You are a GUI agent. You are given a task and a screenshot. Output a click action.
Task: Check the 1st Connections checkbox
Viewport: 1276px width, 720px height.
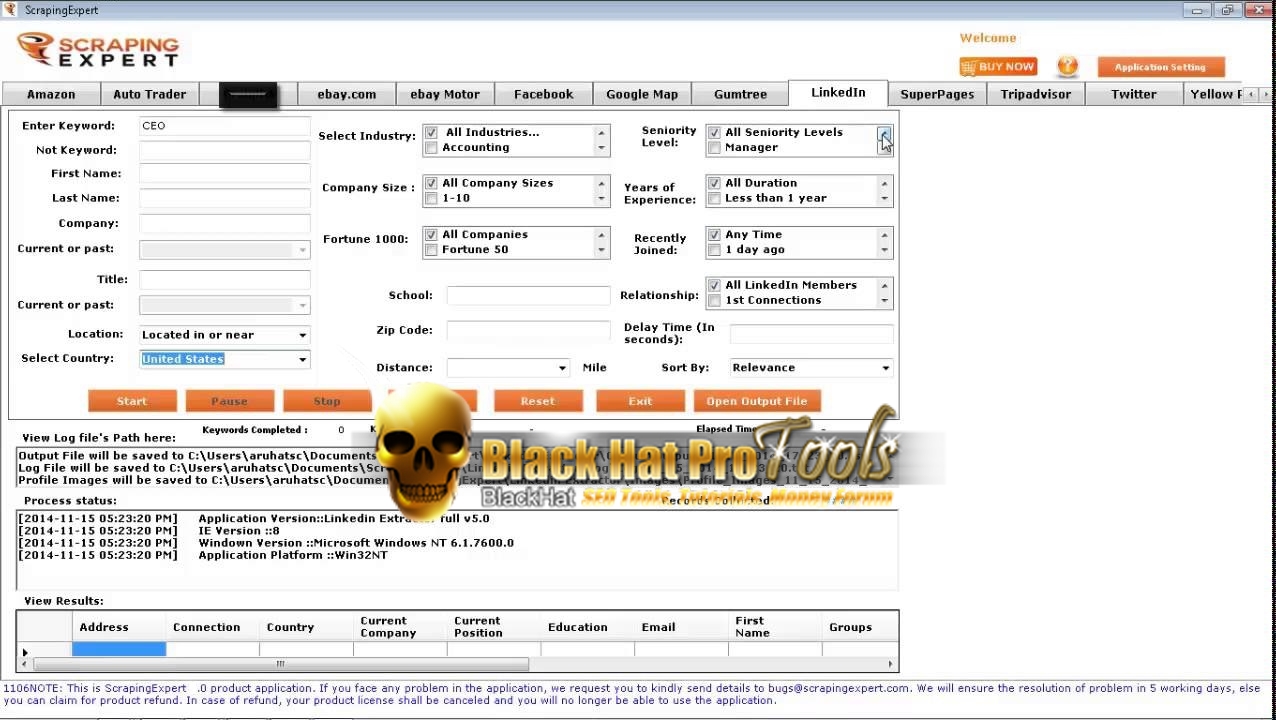[x=714, y=300]
